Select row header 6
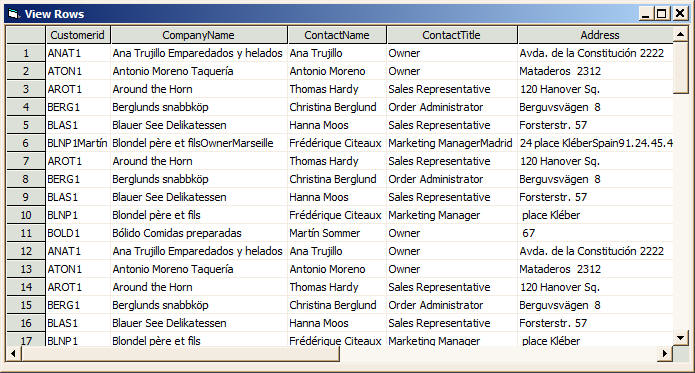The width and height of the screenshot is (695, 373). click(26, 143)
